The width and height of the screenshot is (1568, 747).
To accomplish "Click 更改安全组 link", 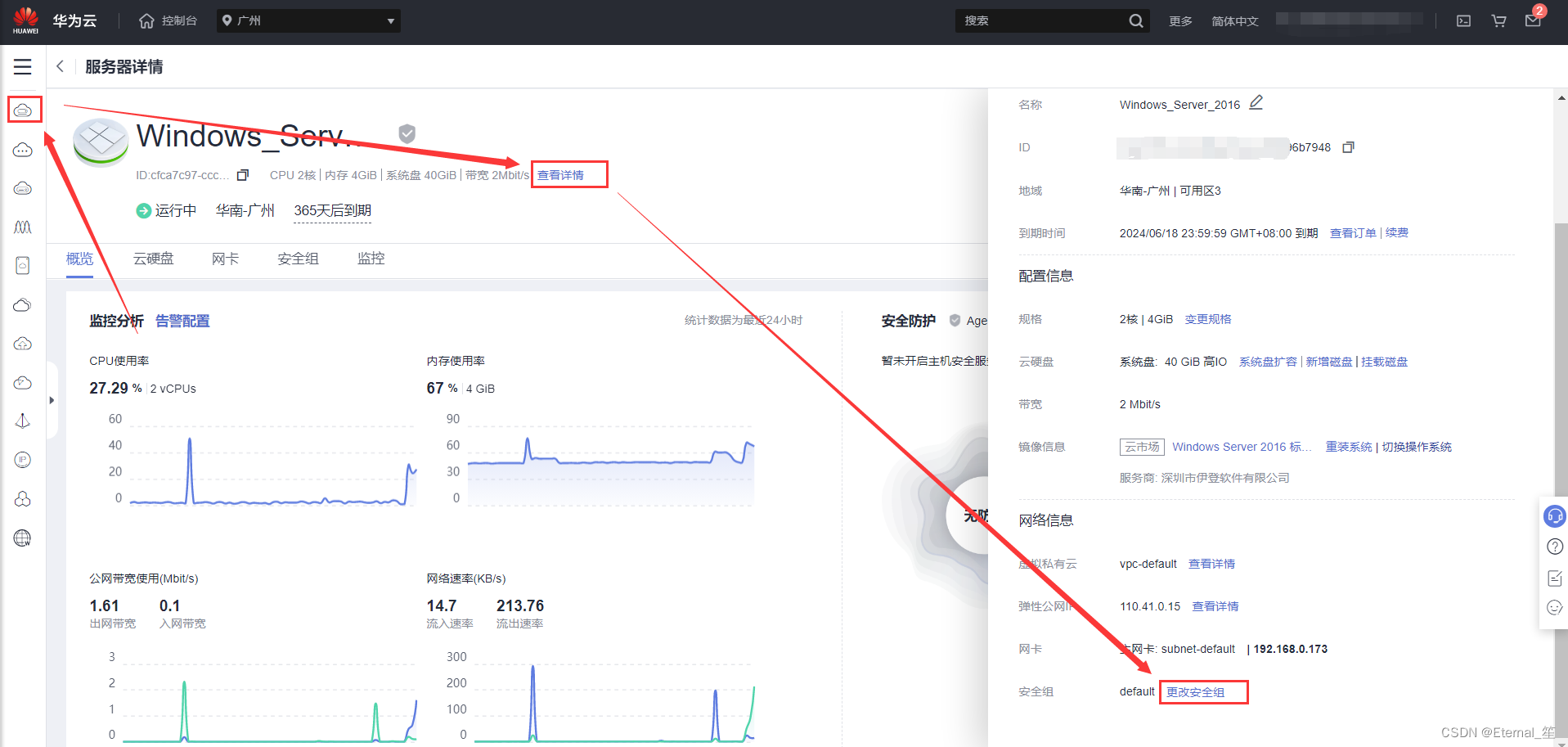I will (x=1195, y=692).
